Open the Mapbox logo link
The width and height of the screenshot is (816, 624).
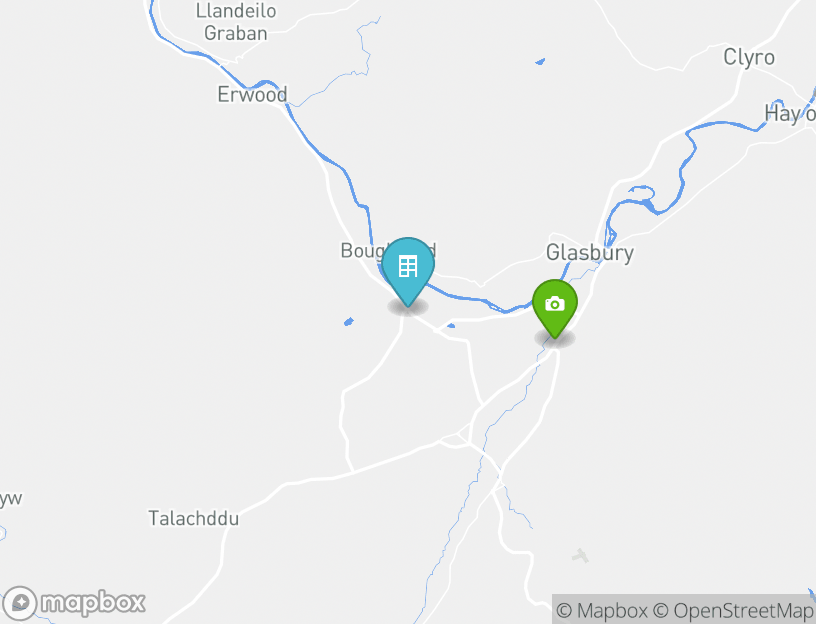(74, 603)
